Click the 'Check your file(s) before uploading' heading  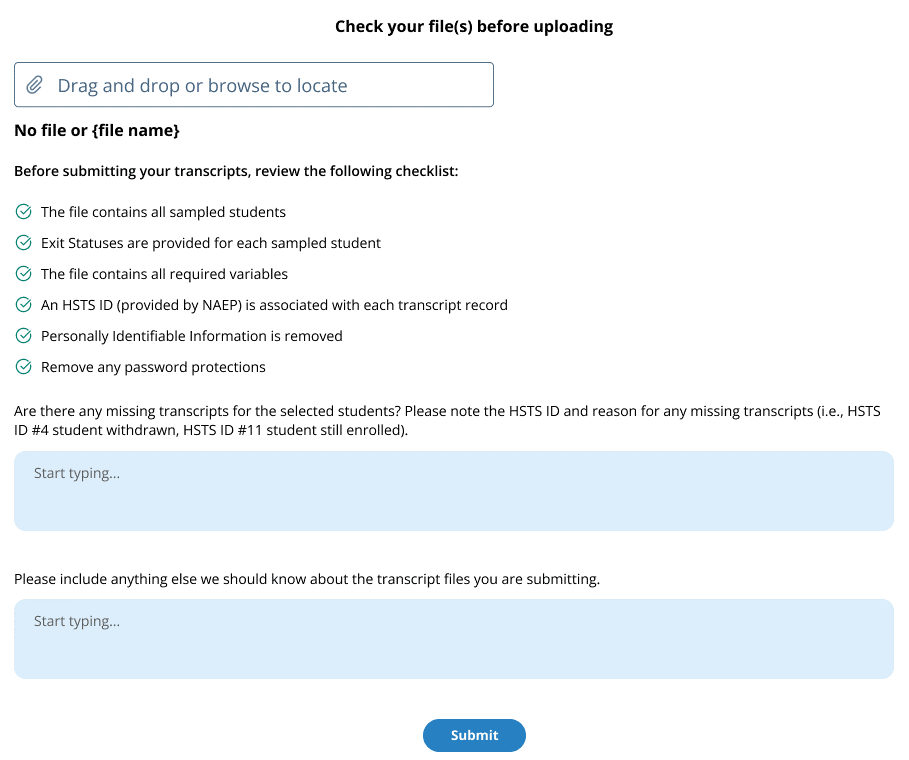pos(474,26)
